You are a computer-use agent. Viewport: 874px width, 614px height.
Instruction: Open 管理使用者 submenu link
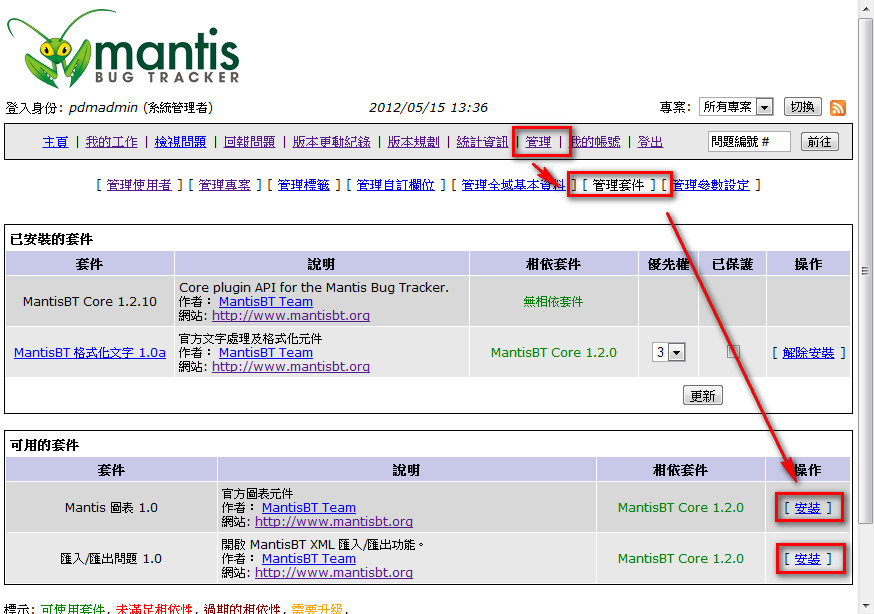139,185
